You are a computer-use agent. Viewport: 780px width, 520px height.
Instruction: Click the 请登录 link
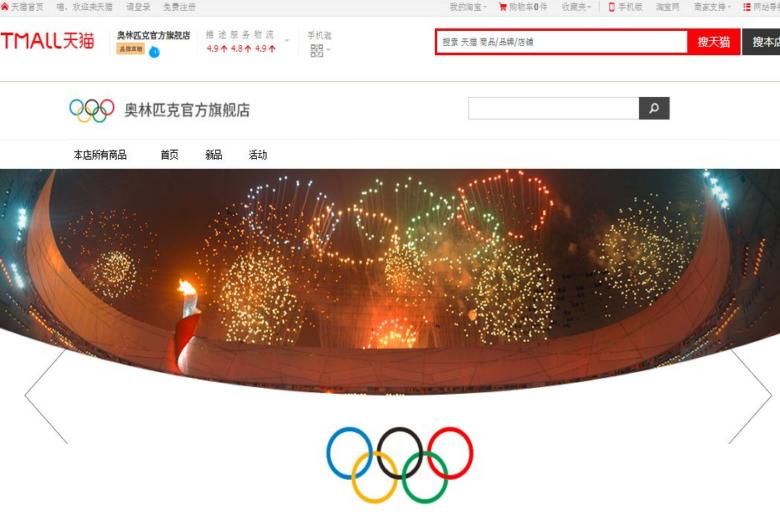click(x=138, y=7)
